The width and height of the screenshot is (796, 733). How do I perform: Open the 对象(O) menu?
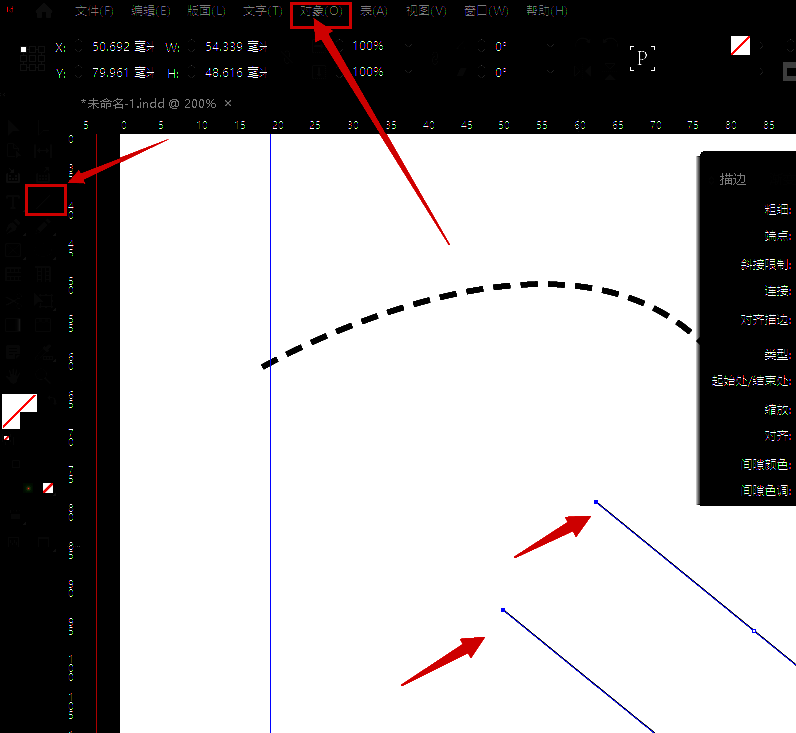(x=321, y=11)
